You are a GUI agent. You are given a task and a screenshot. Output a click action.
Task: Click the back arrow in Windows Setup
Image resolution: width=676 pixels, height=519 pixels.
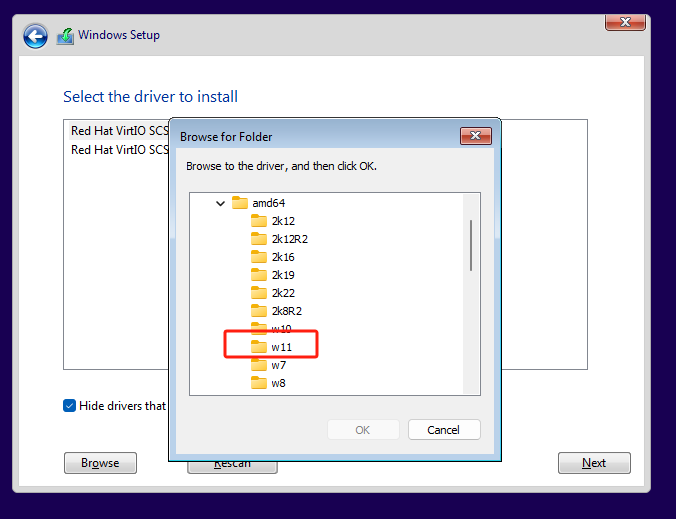point(36,36)
